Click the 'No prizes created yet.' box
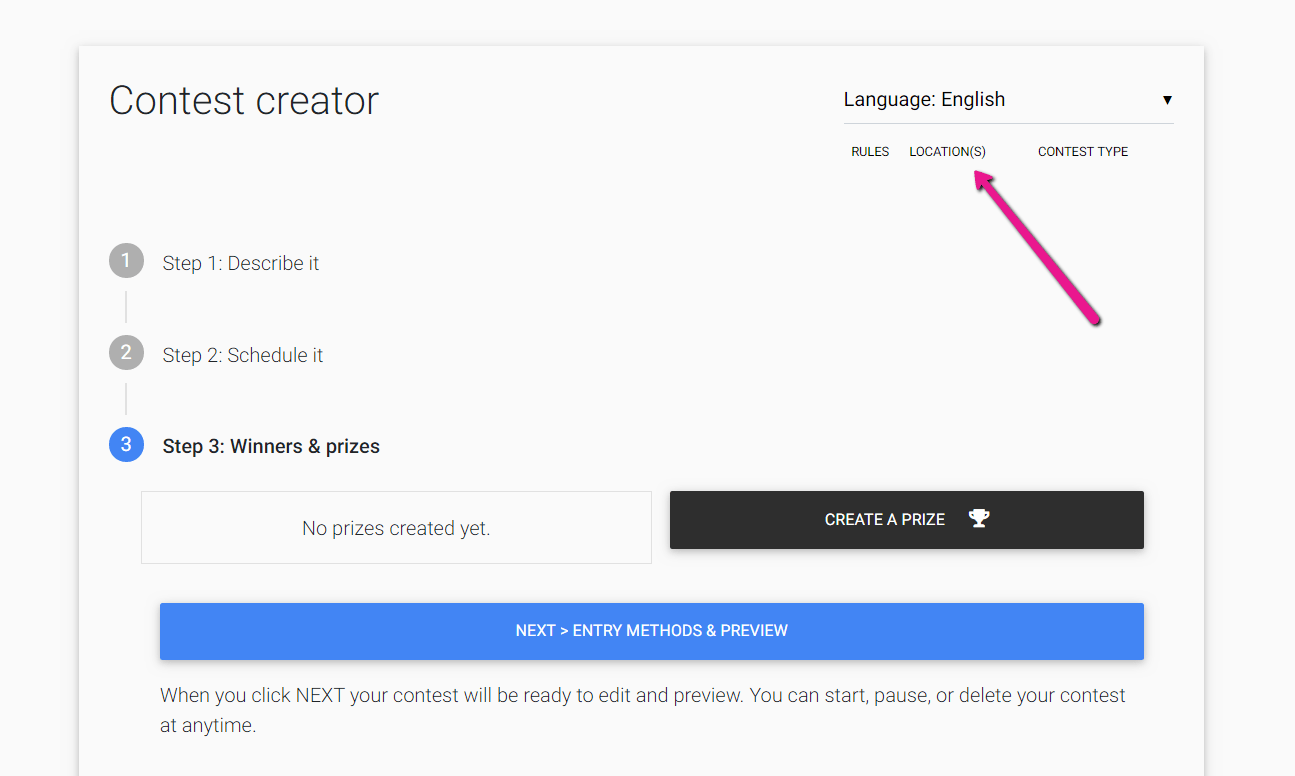The image size is (1295, 776). pyautogui.click(x=396, y=527)
